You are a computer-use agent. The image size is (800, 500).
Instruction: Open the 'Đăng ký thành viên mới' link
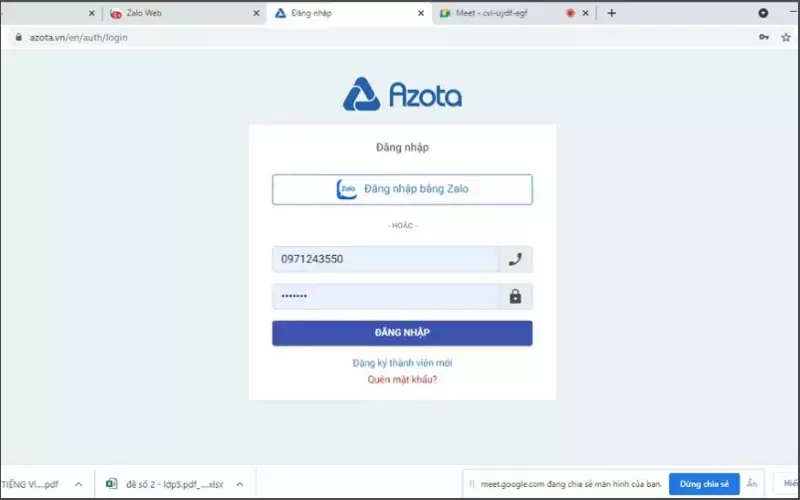(402, 363)
